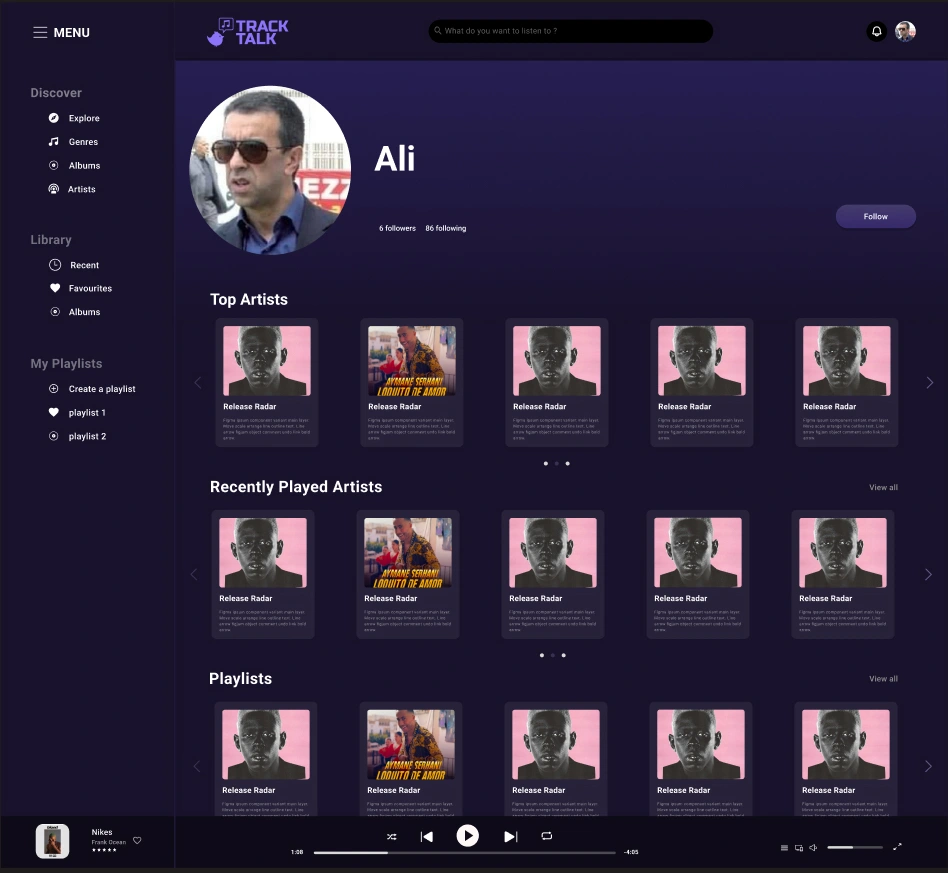
Task: Open the queue list icon in player
Action: point(784,848)
